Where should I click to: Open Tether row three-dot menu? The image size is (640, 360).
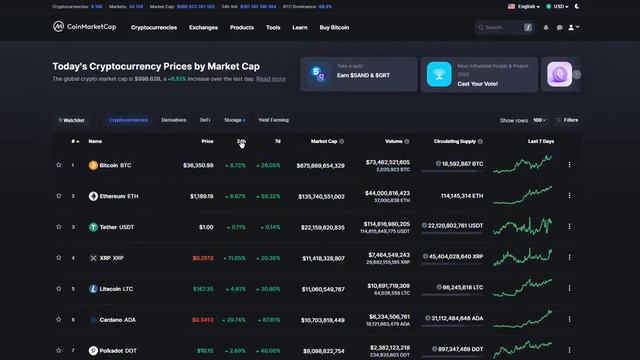569,227
